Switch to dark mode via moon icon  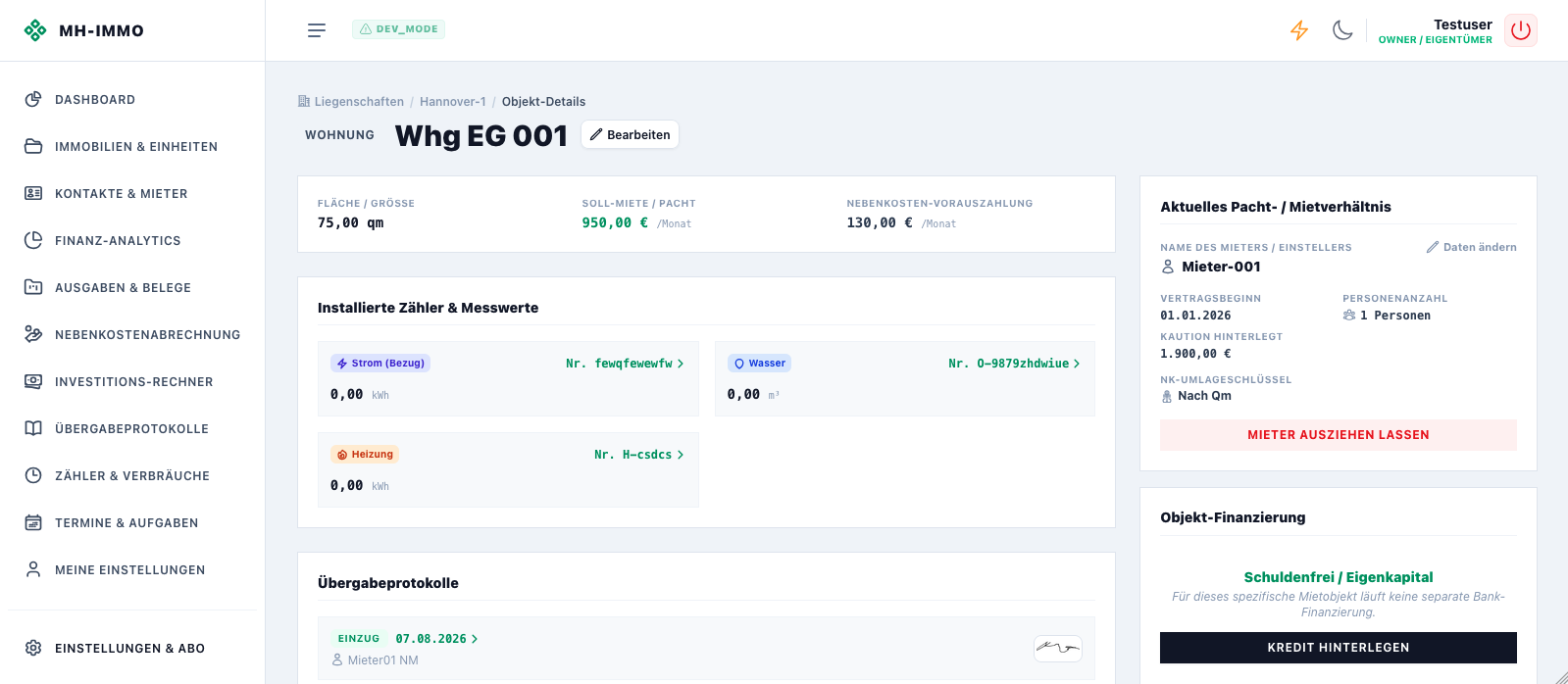coord(1342,30)
